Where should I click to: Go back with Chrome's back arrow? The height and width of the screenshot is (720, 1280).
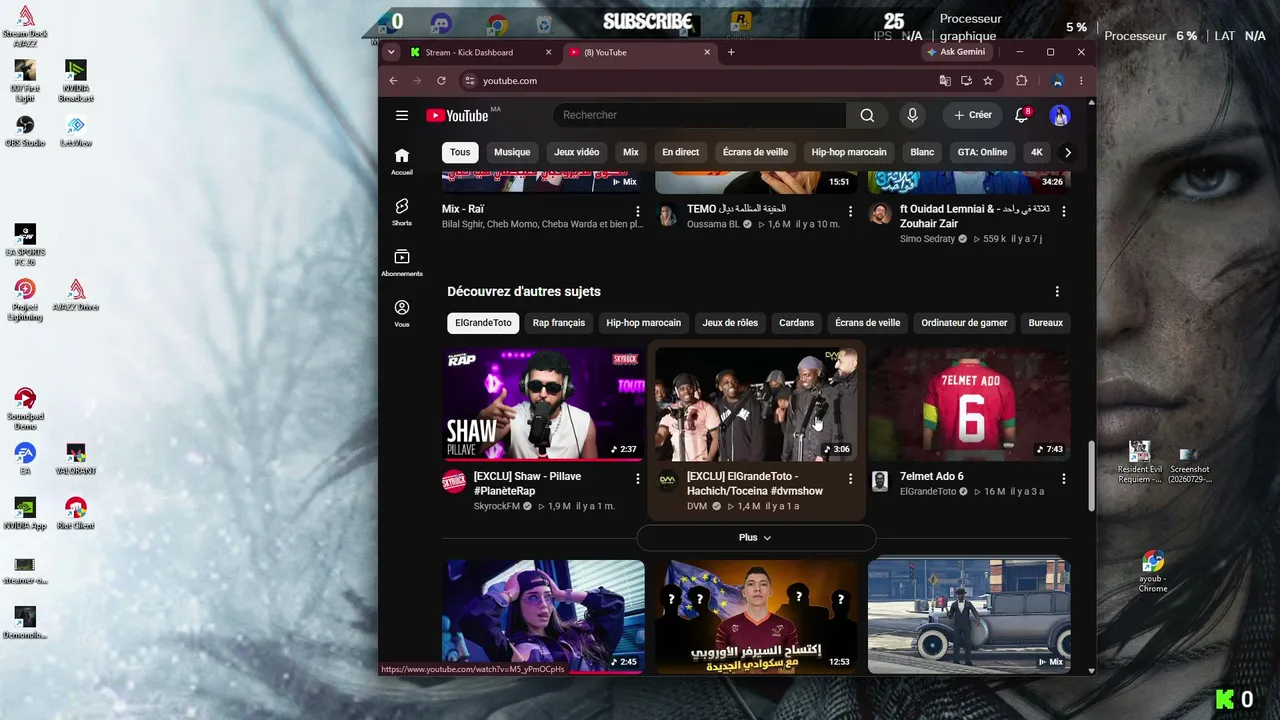[x=393, y=81]
